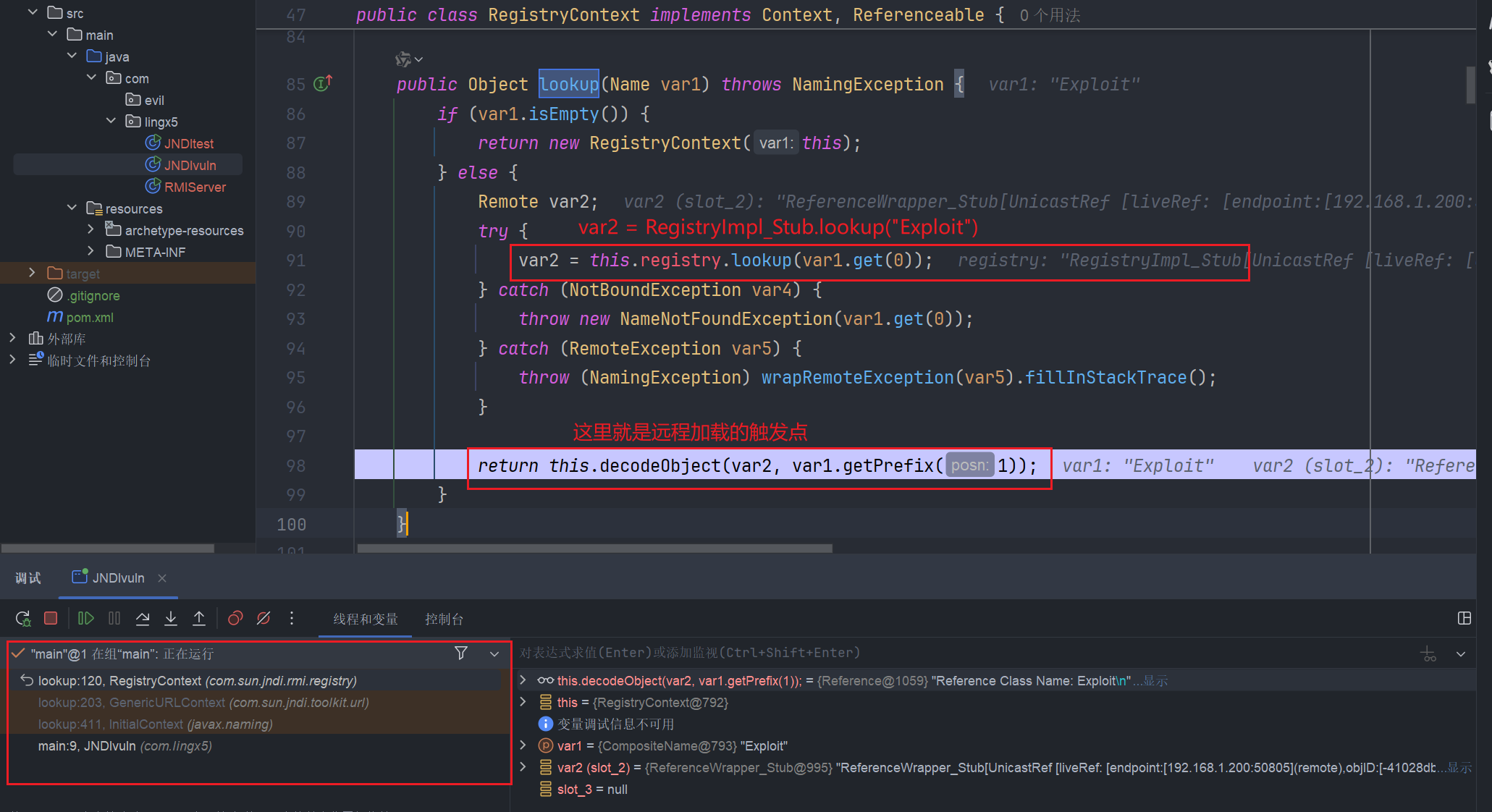The image size is (1492, 812).
Task: Select the evil package folder
Action: point(153,100)
